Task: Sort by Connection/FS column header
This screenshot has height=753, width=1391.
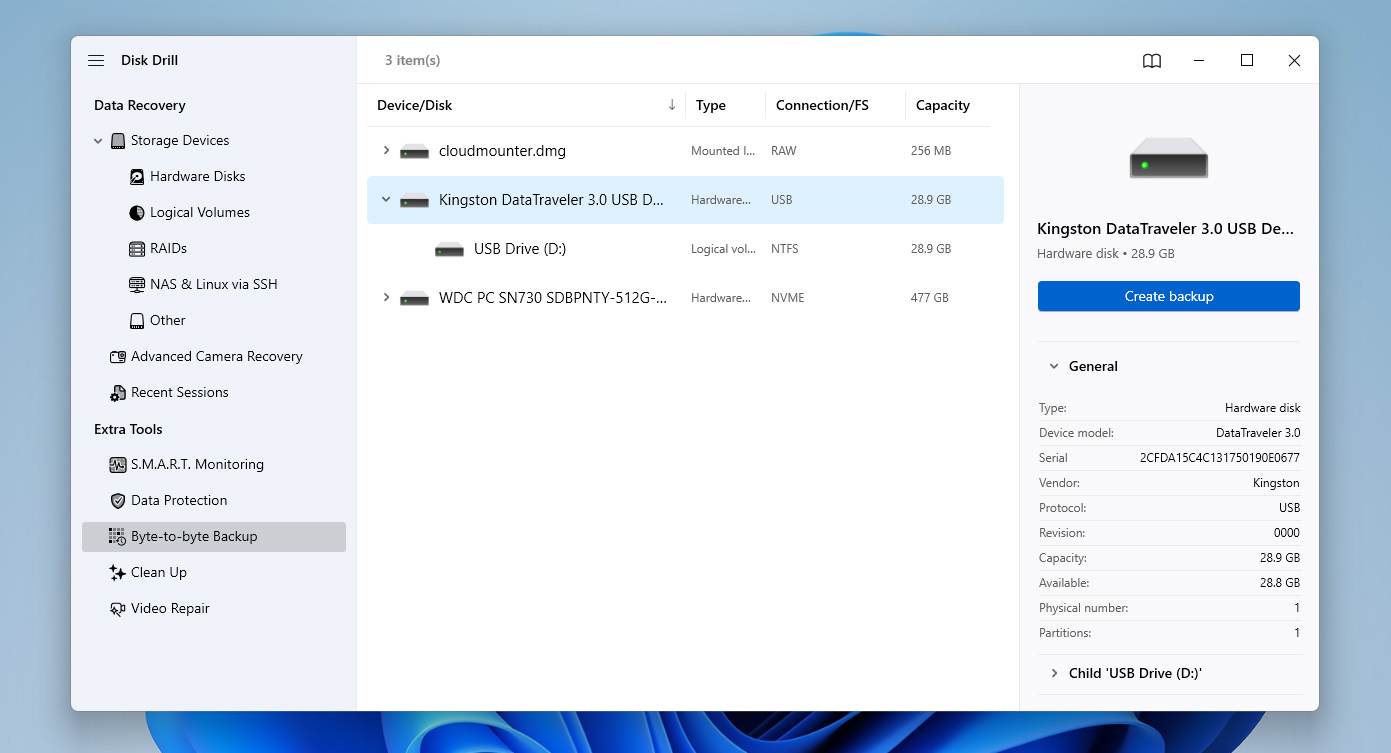Action: pyautogui.click(x=823, y=106)
